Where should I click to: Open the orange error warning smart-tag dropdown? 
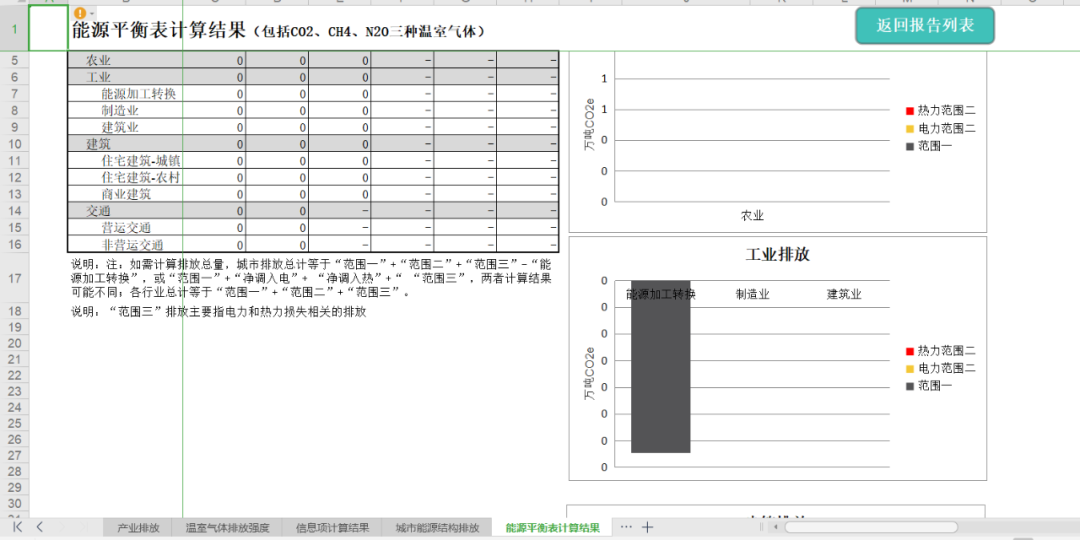[x=84, y=13]
